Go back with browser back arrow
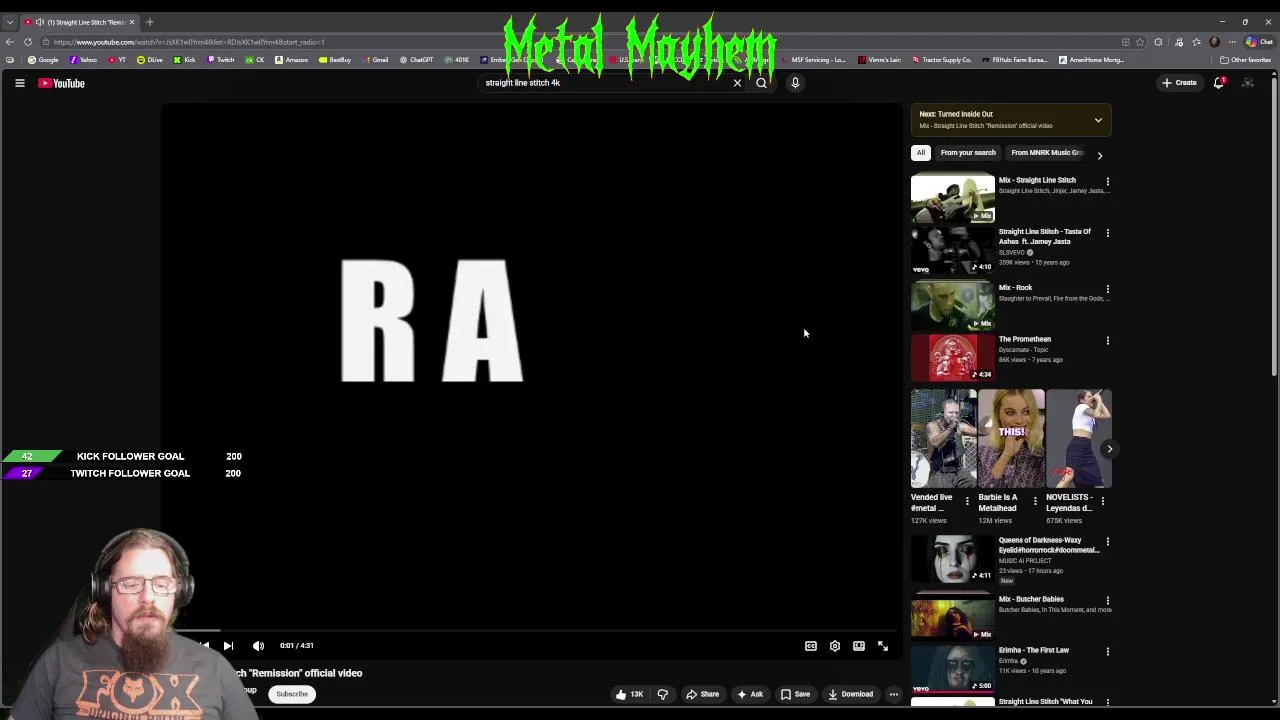The image size is (1280, 720). 9,42
